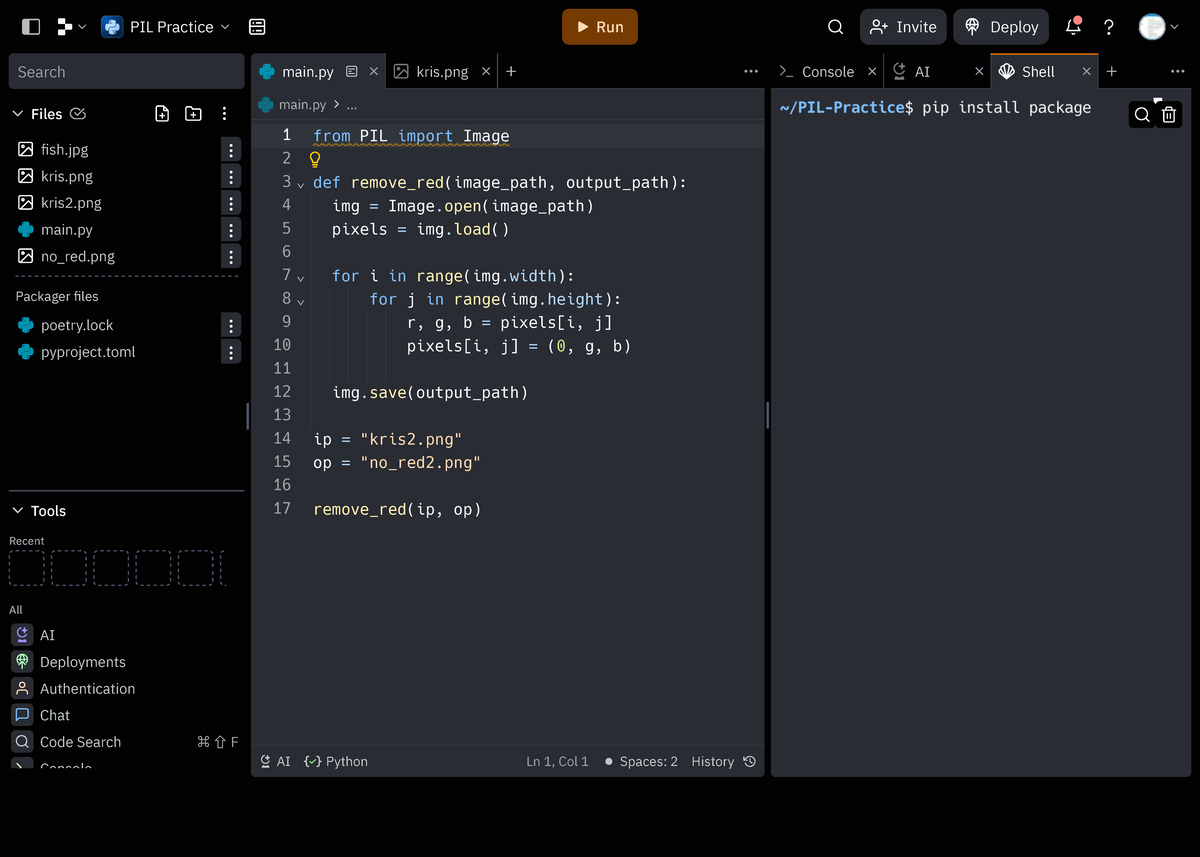Collapse the Tools section
This screenshot has width=1200, height=857.
[x=18, y=511]
